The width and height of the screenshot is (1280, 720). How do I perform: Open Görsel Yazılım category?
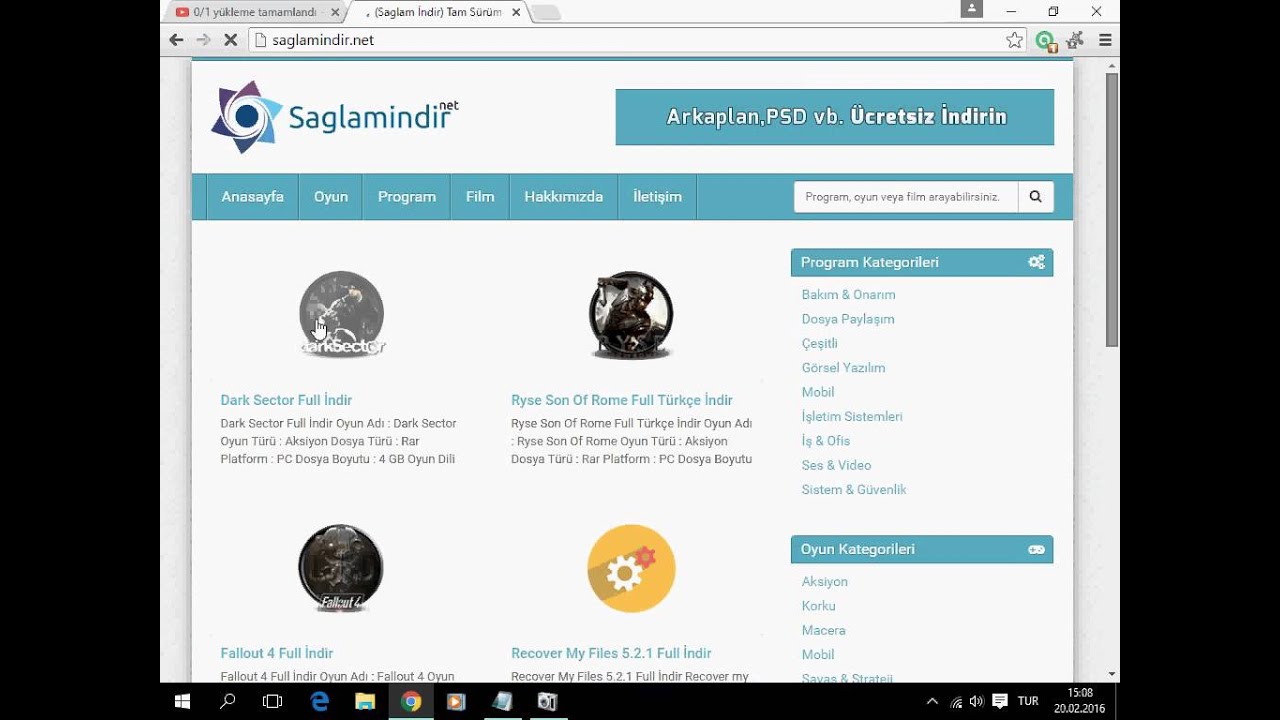[843, 368]
